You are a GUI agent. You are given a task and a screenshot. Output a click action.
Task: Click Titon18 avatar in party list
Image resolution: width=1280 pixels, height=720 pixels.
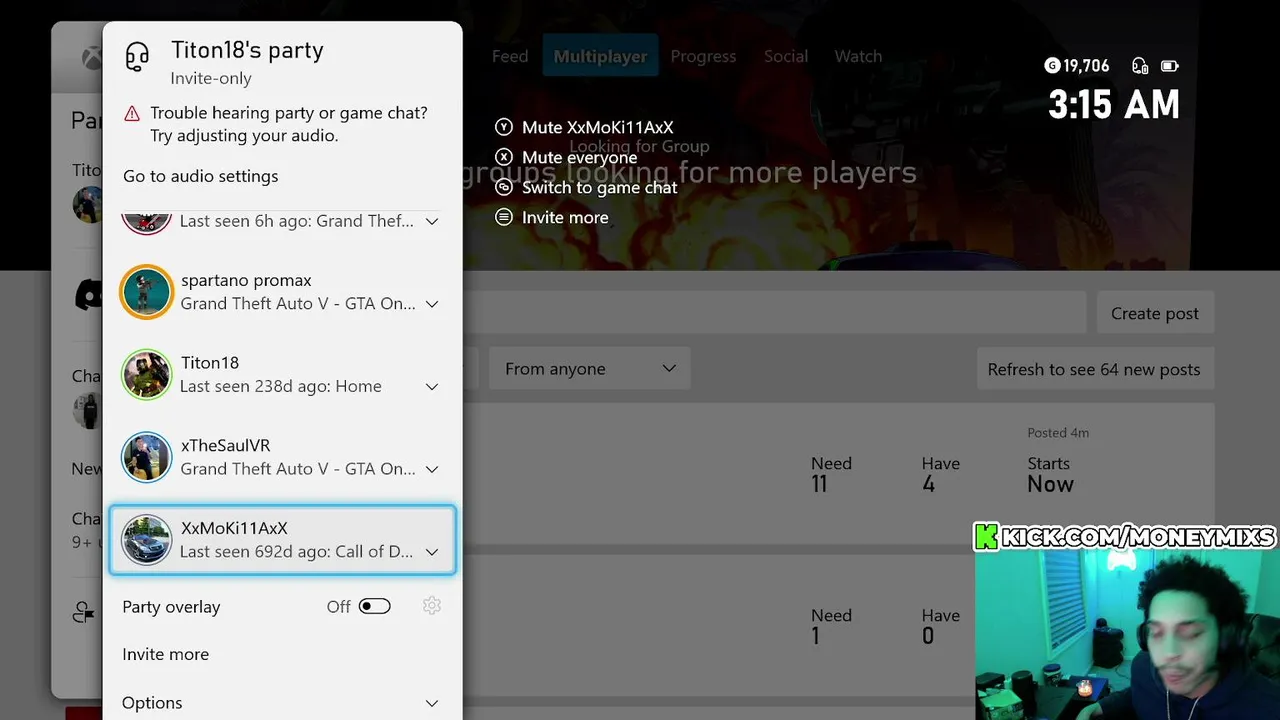point(146,375)
